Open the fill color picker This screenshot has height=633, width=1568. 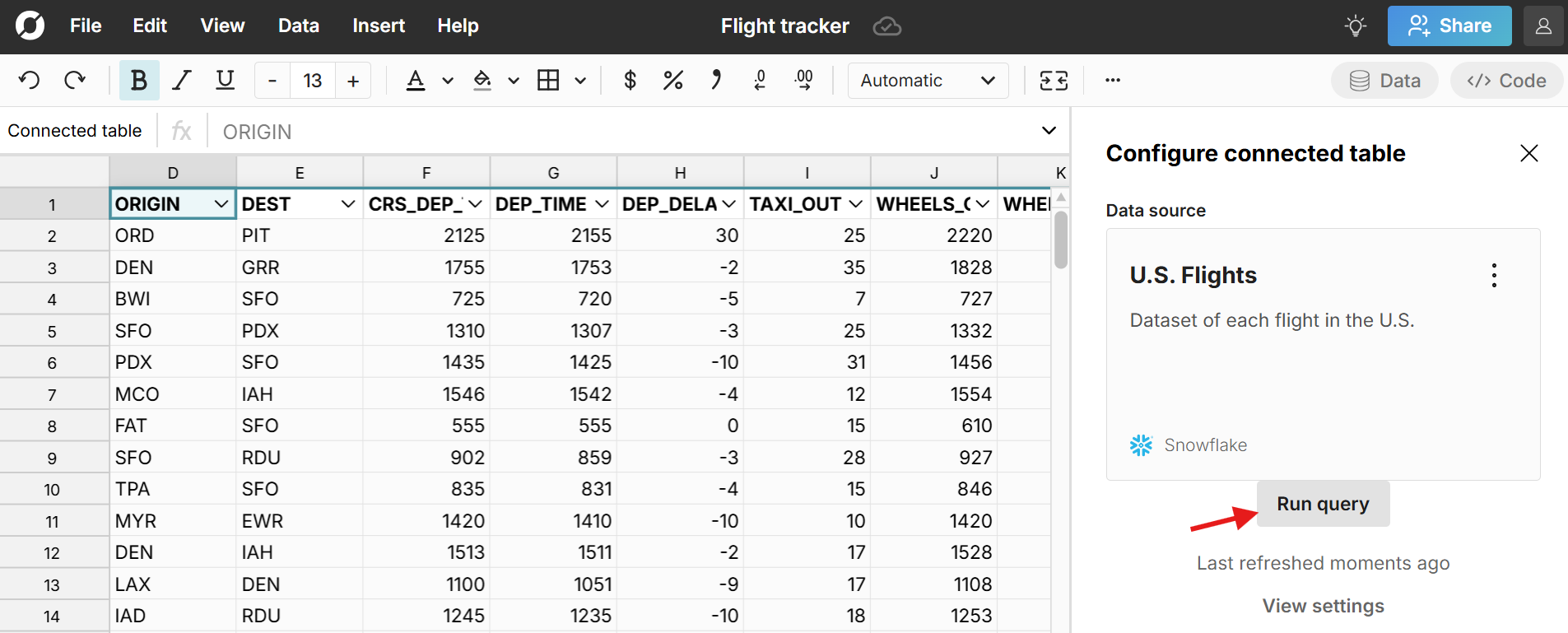(482, 81)
